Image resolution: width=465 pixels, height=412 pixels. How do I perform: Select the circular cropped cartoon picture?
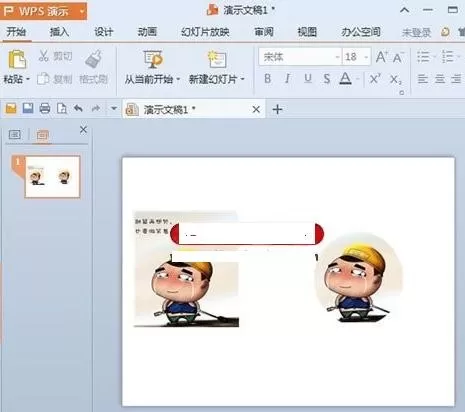coord(359,278)
